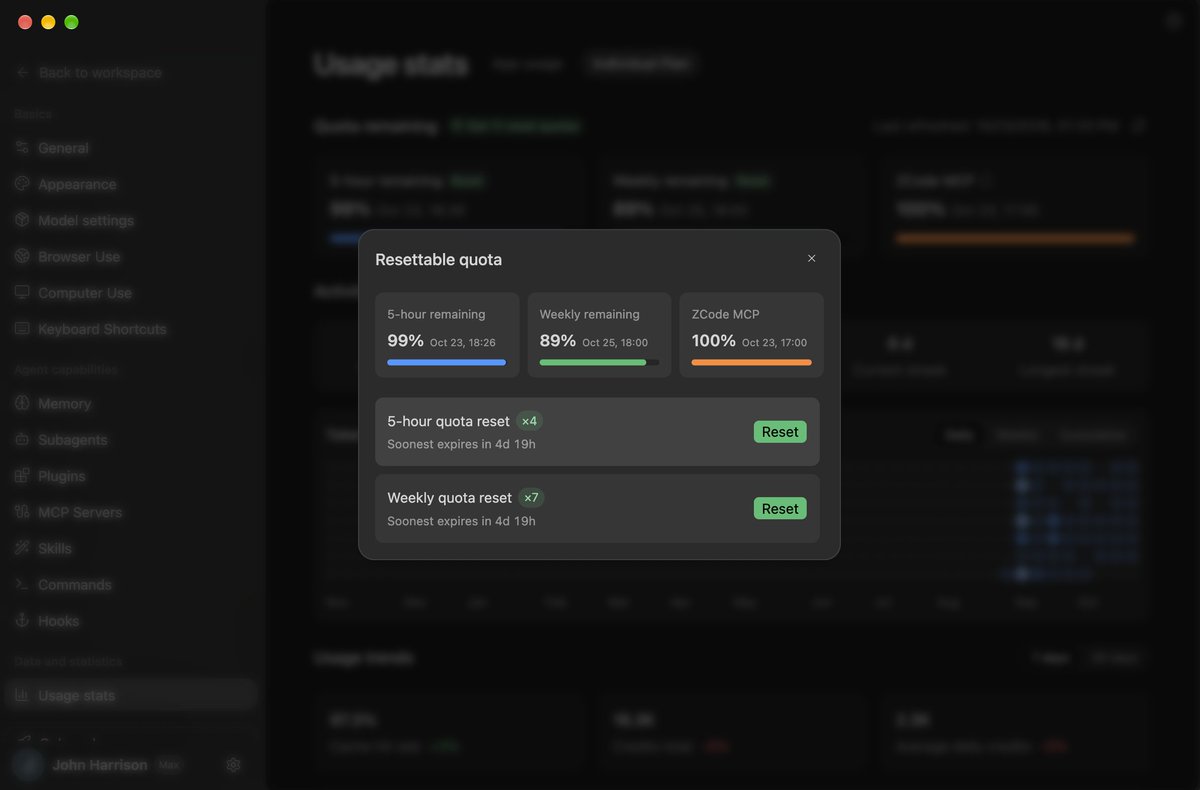Click the "Oct 23, 17:00" reset time

pyautogui.click(x=775, y=343)
